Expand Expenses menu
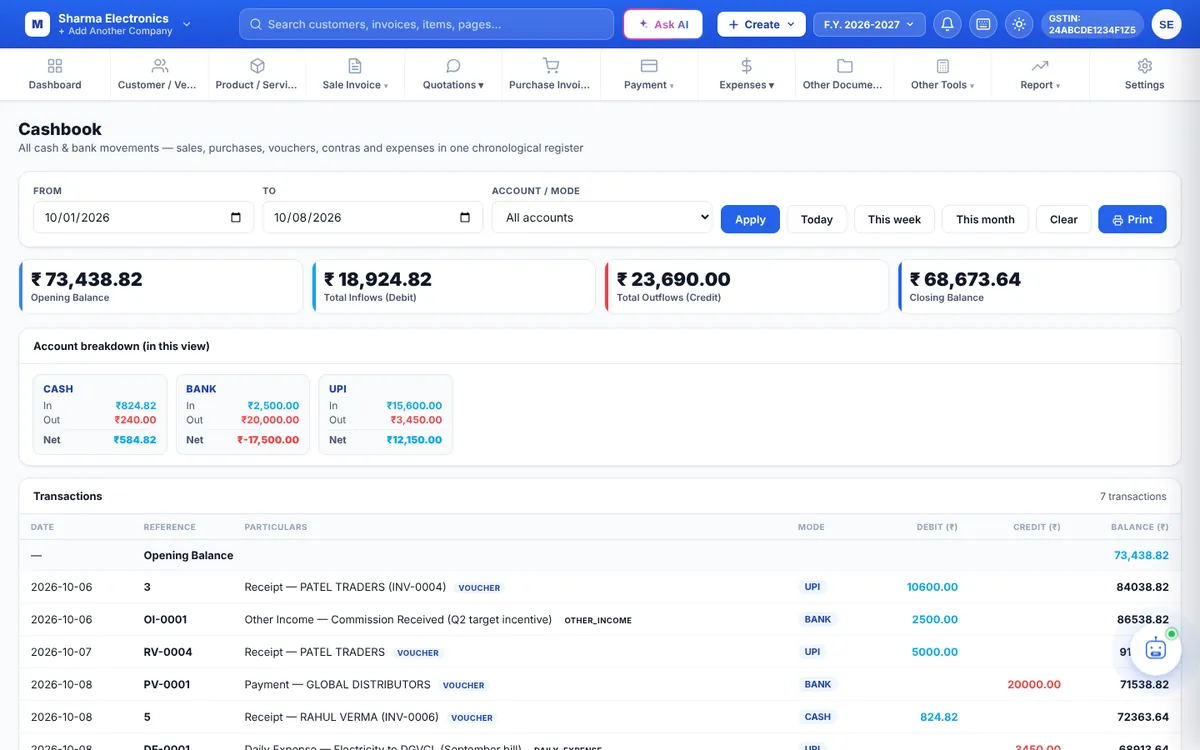Image resolution: width=1200 pixels, height=750 pixels. (x=746, y=74)
